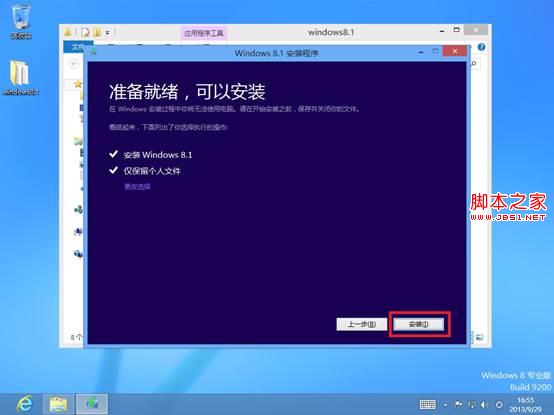
Task: Click the 更改选择 link
Action: click(137, 186)
